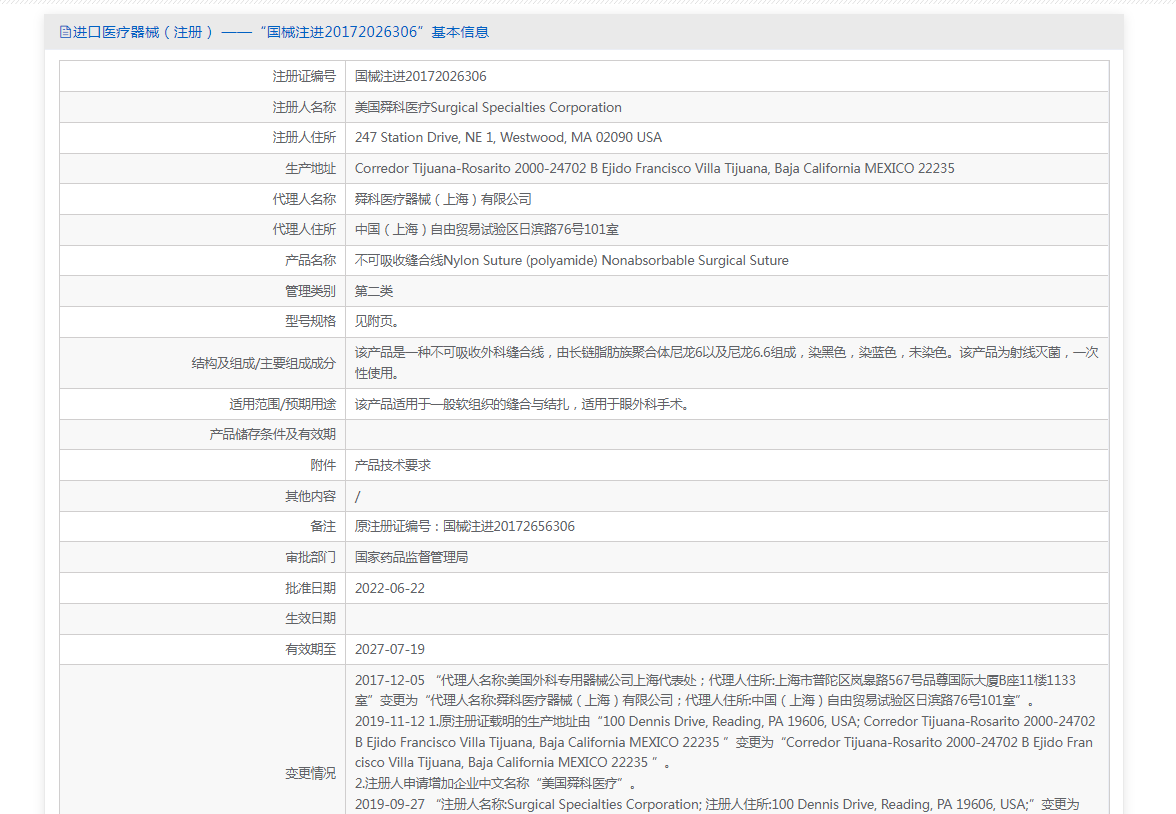Select original number 国械注进20172656306 remark
The height and width of the screenshot is (814, 1176).
coord(465,527)
